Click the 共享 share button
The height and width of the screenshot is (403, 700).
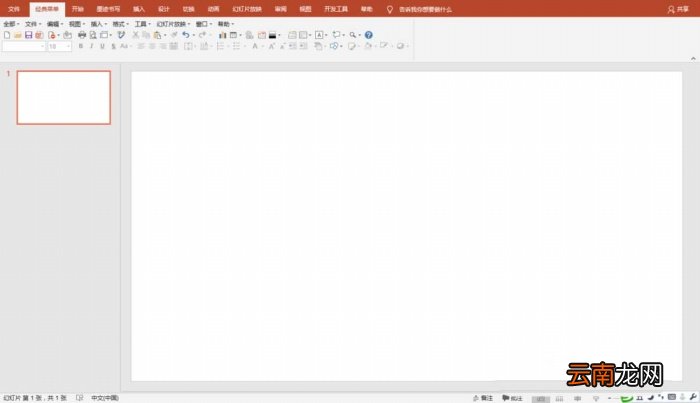(x=678, y=9)
